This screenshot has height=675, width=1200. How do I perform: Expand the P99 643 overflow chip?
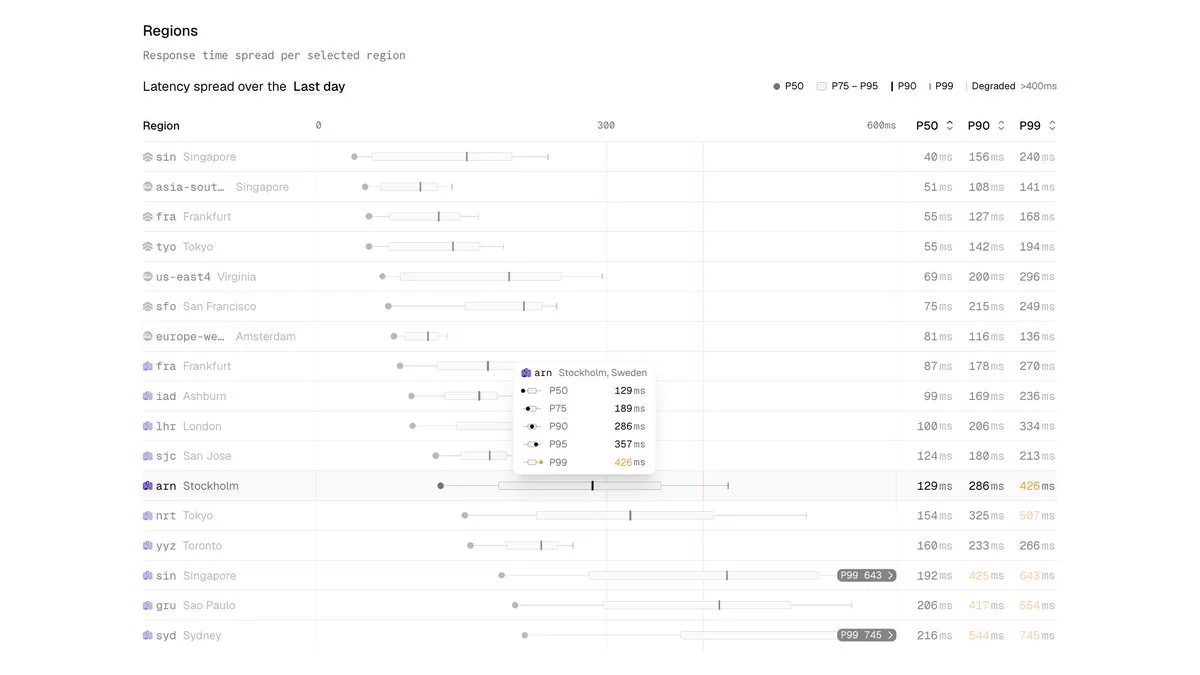pyautogui.click(x=866, y=576)
